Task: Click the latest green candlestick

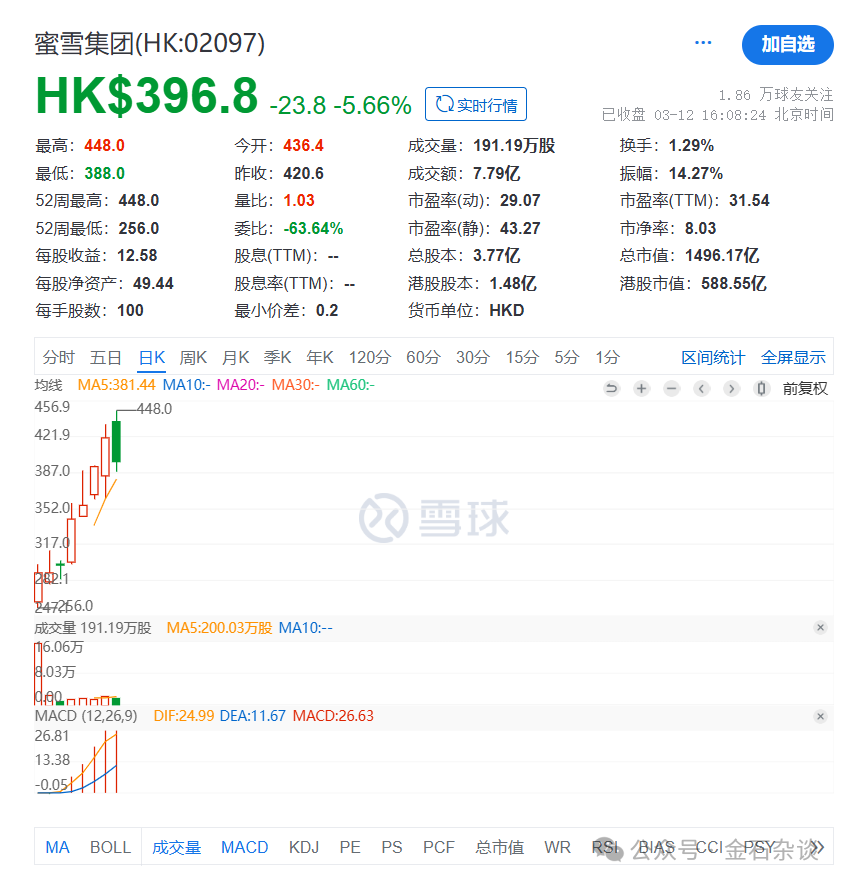Action: [116, 441]
